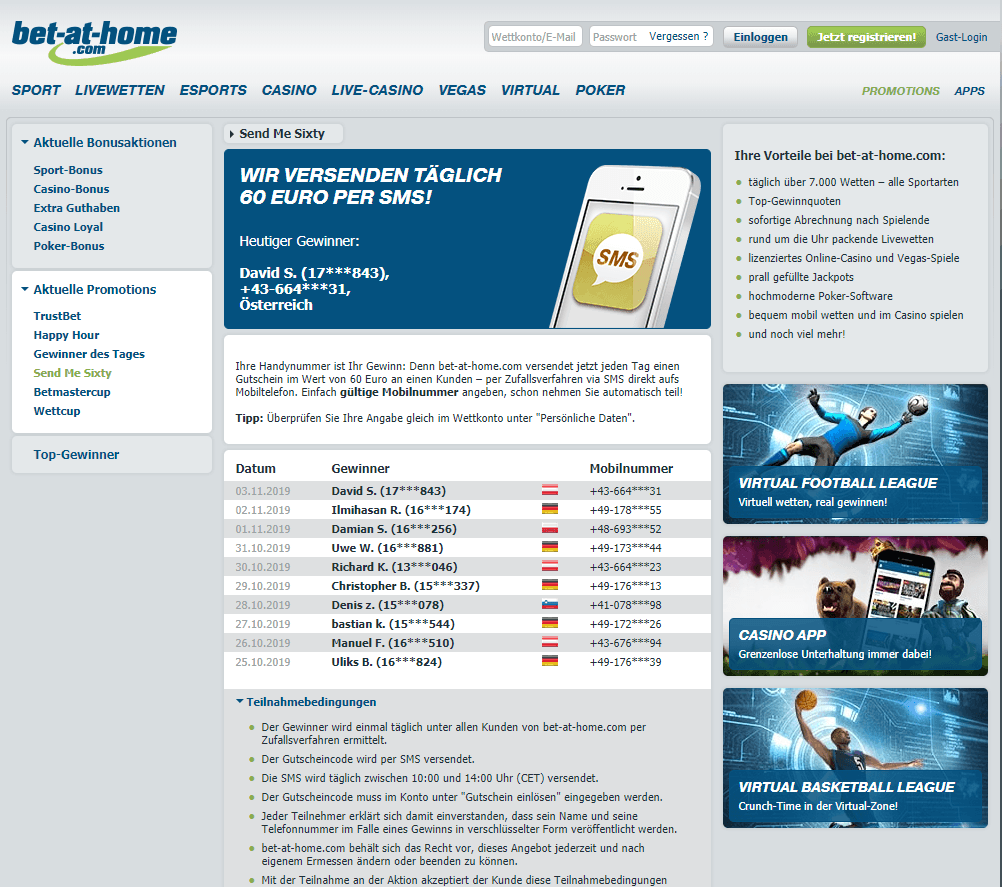Open the VEGAS section
The height and width of the screenshot is (887, 1002).
[462, 90]
